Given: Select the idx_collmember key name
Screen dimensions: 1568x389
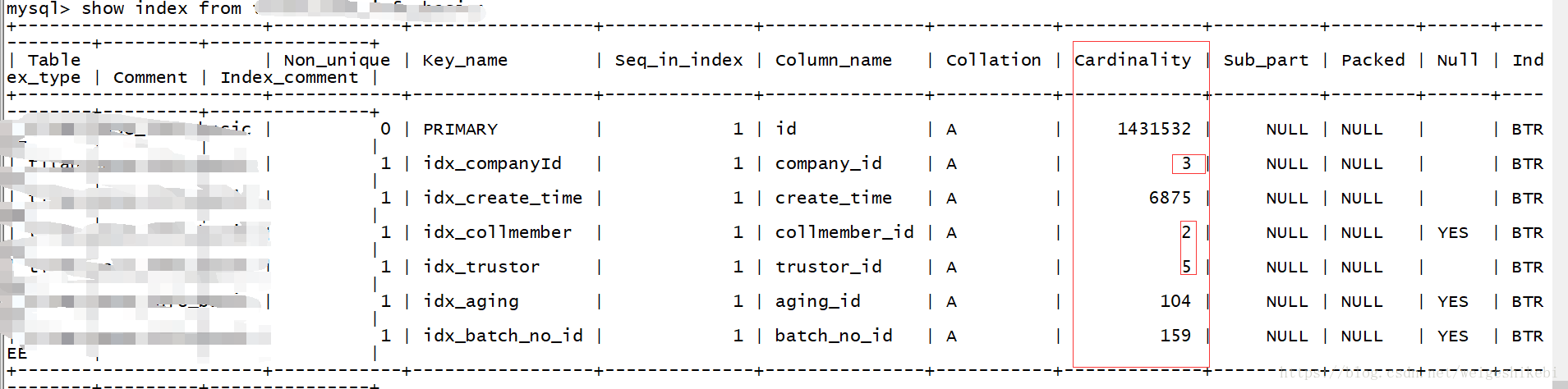Looking at the screenshot, I should (x=498, y=232).
